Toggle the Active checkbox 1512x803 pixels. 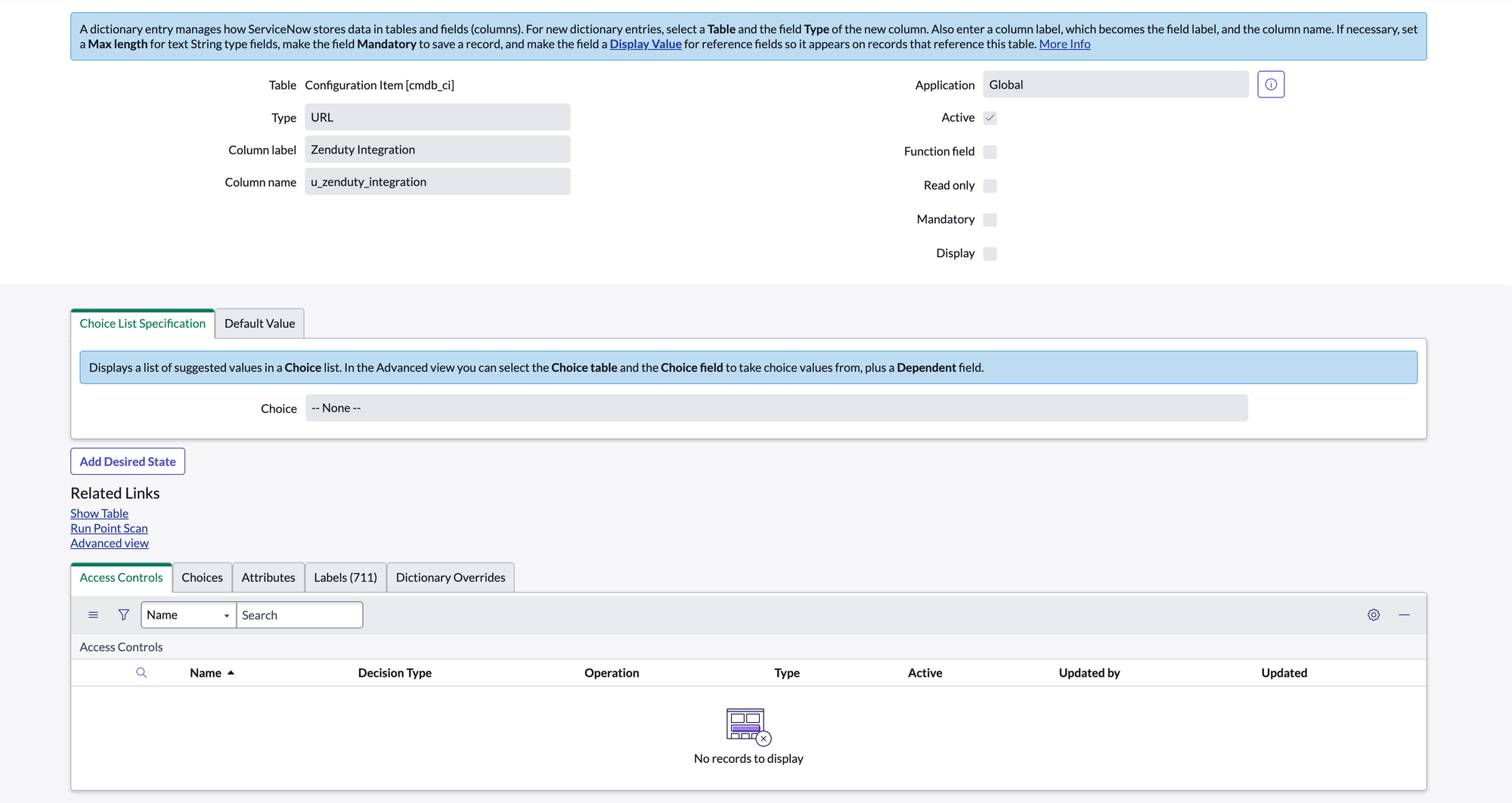tap(990, 118)
